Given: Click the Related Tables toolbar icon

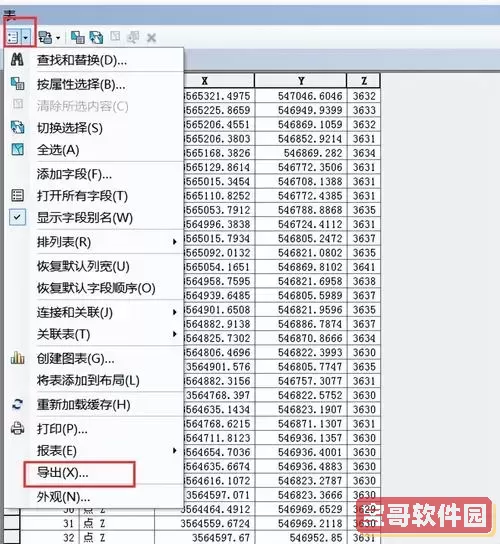Looking at the screenshot, I should tap(45, 37).
